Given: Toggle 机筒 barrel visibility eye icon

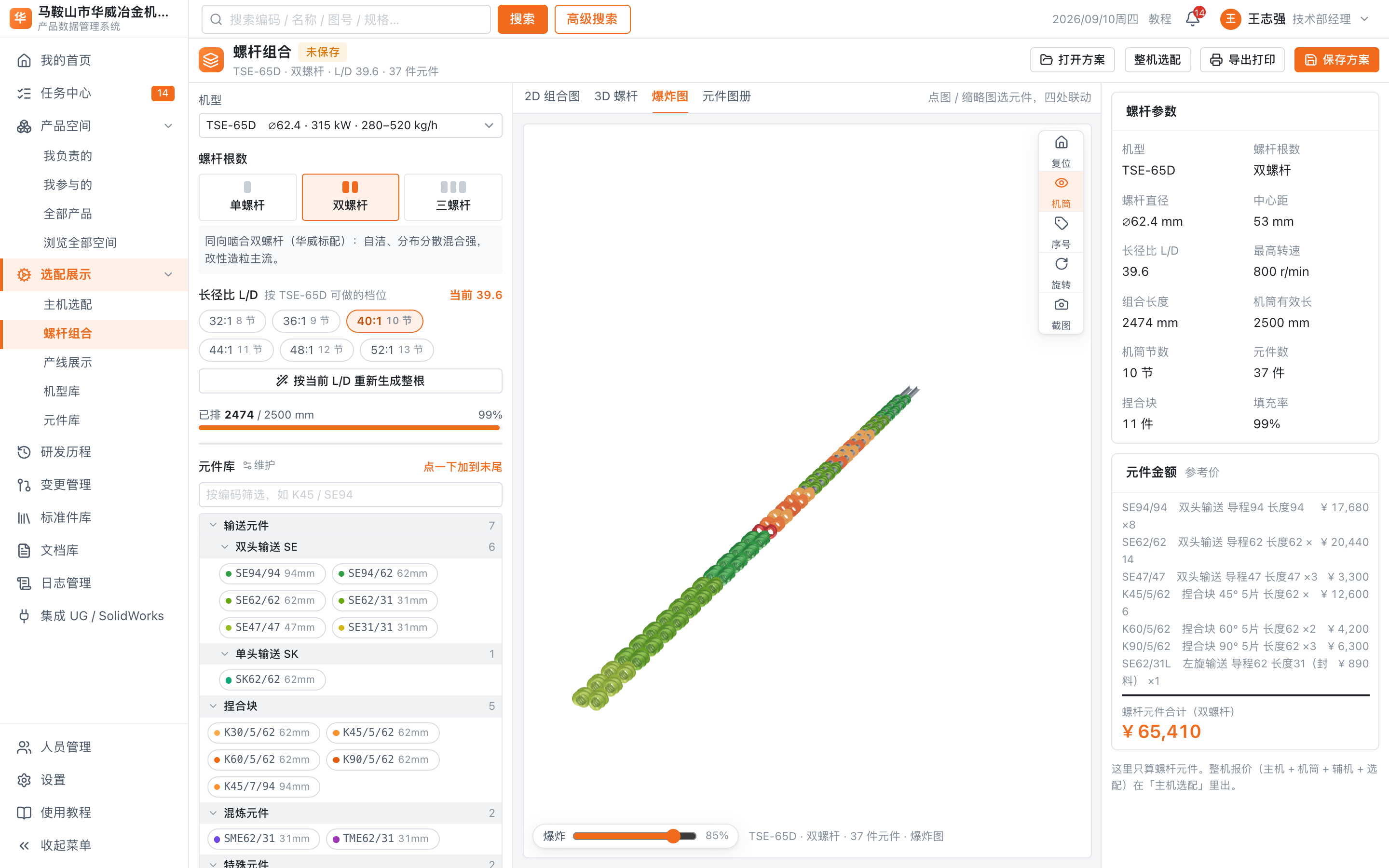Looking at the screenshot, I should (x=1061, y=192).
